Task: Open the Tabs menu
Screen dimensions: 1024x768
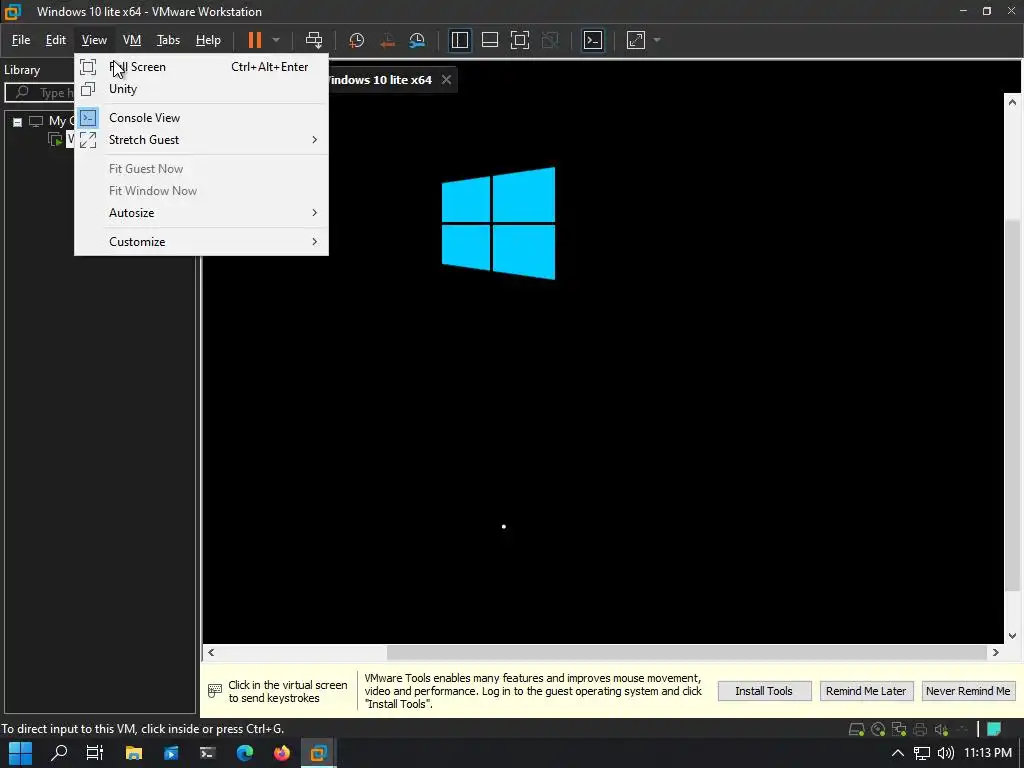Action: [x=168, y=40]
